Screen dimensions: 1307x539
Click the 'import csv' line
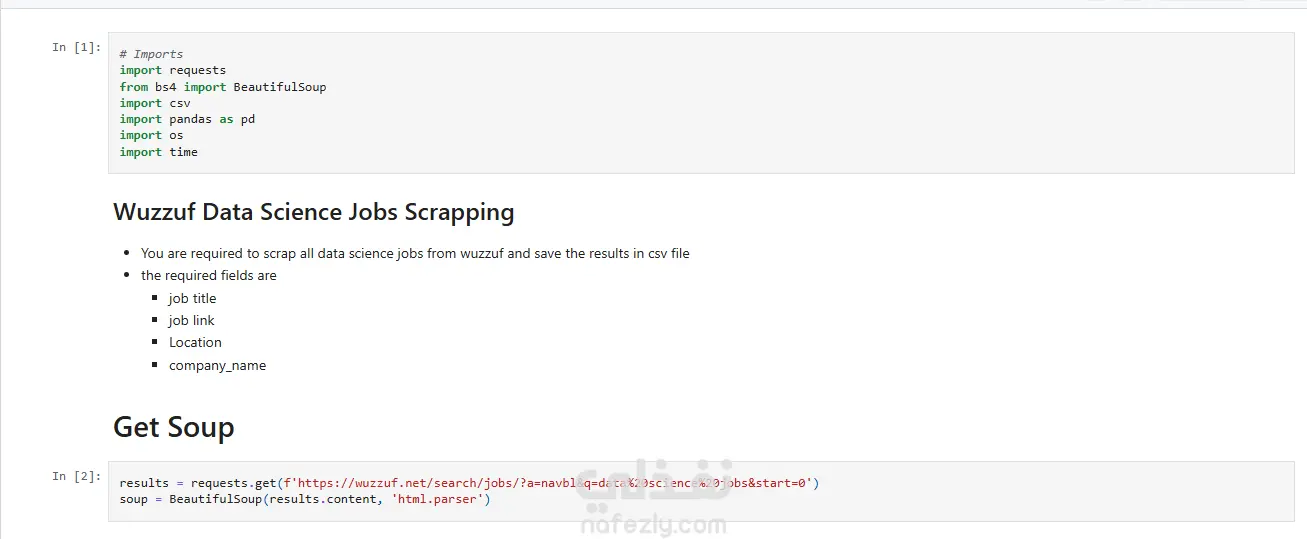[x=155, y=103]
